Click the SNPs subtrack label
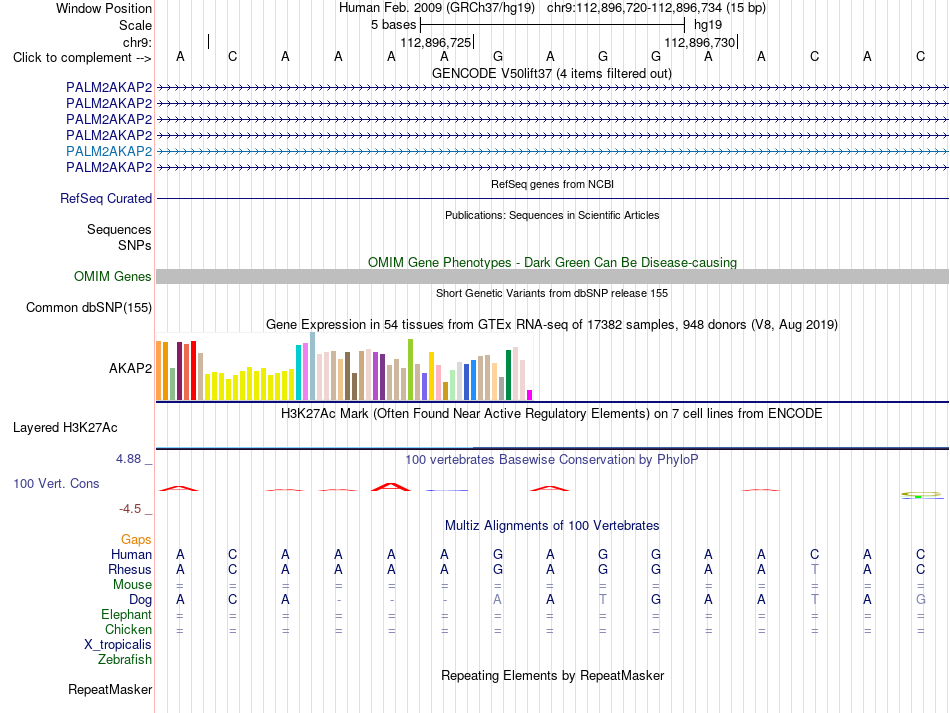The height and width of the screenshot is (713, 950). pos(135,245)
